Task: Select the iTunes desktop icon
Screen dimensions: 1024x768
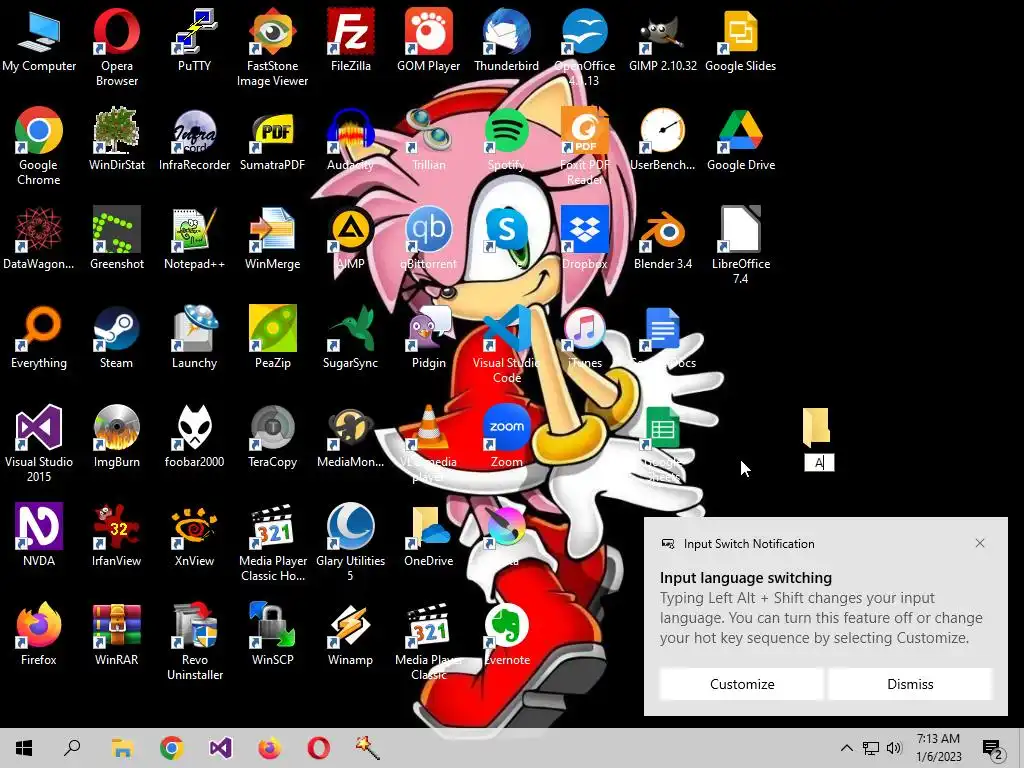Action: [584, 328]
